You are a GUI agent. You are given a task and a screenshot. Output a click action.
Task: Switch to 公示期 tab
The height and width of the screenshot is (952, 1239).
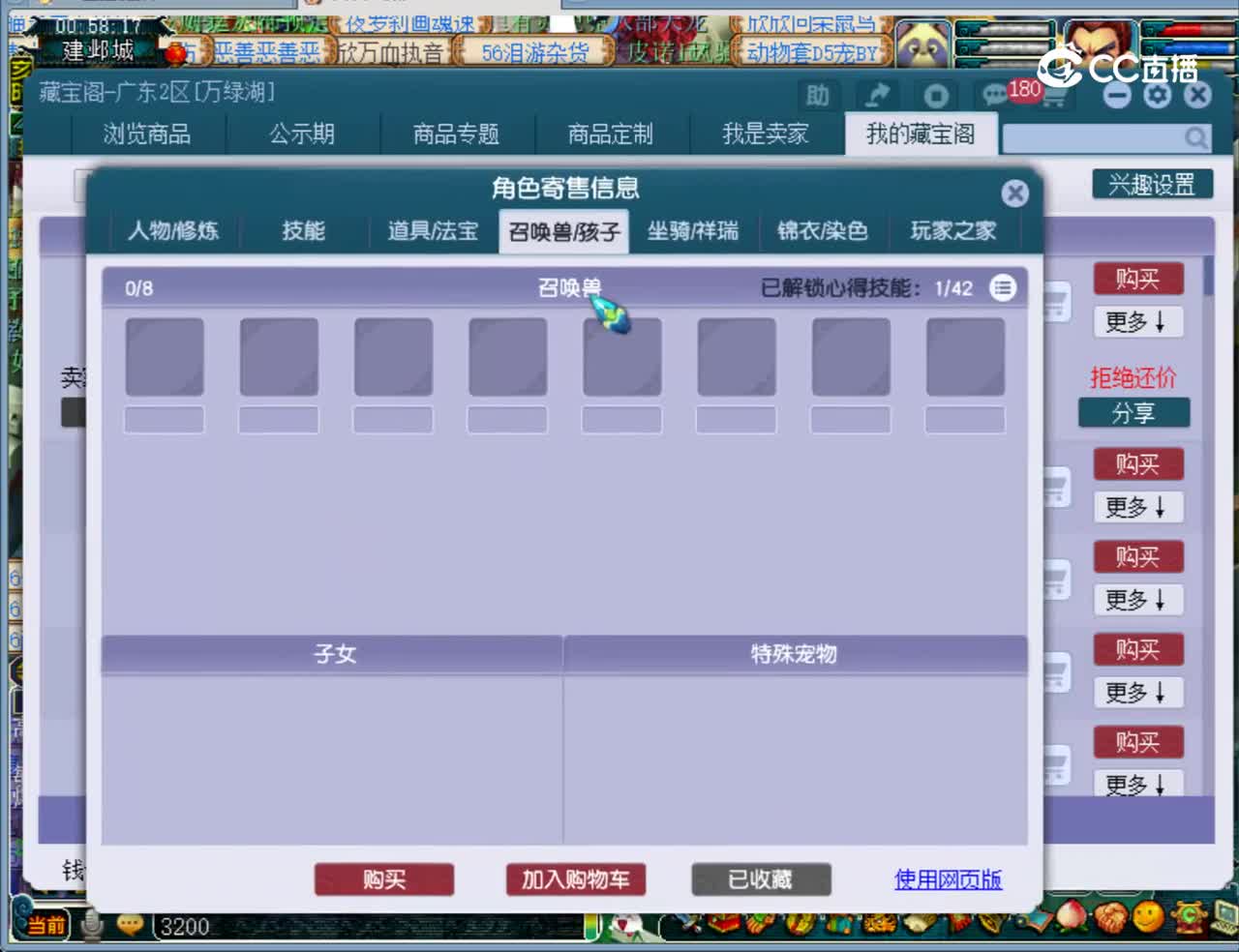tap(302, 134)
